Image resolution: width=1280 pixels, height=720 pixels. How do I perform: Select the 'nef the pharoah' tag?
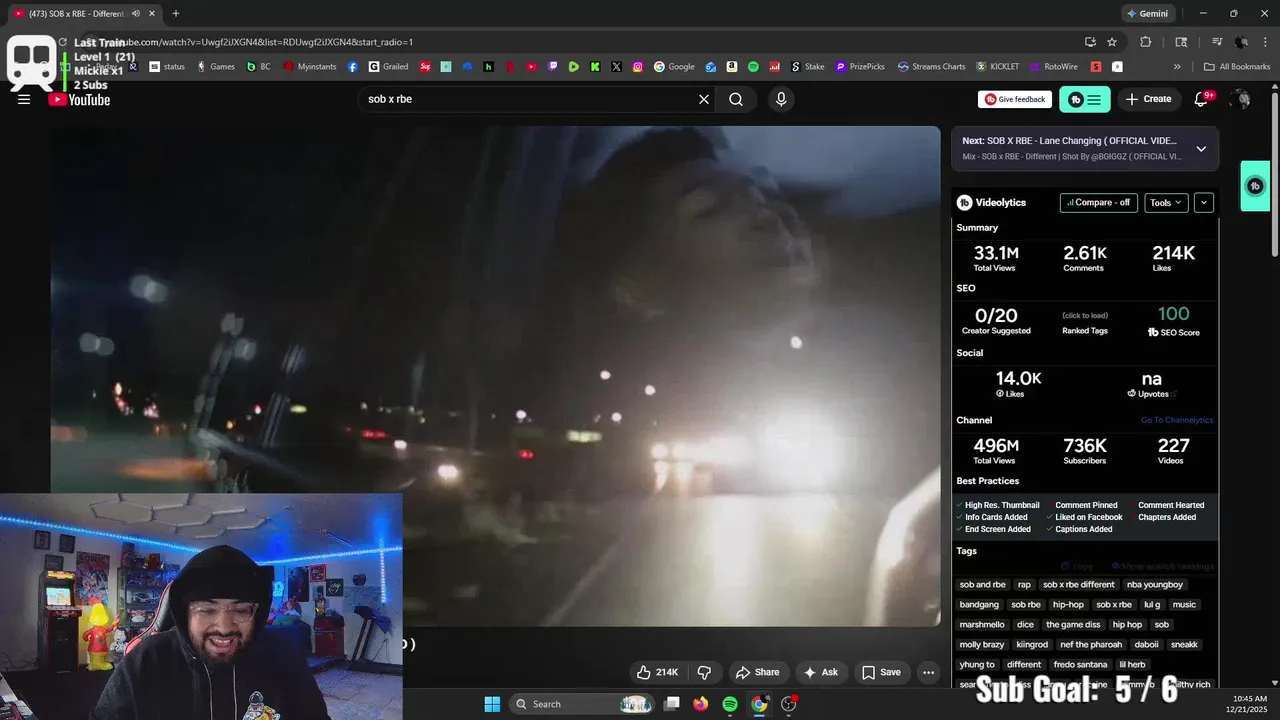coord(1091,645)
